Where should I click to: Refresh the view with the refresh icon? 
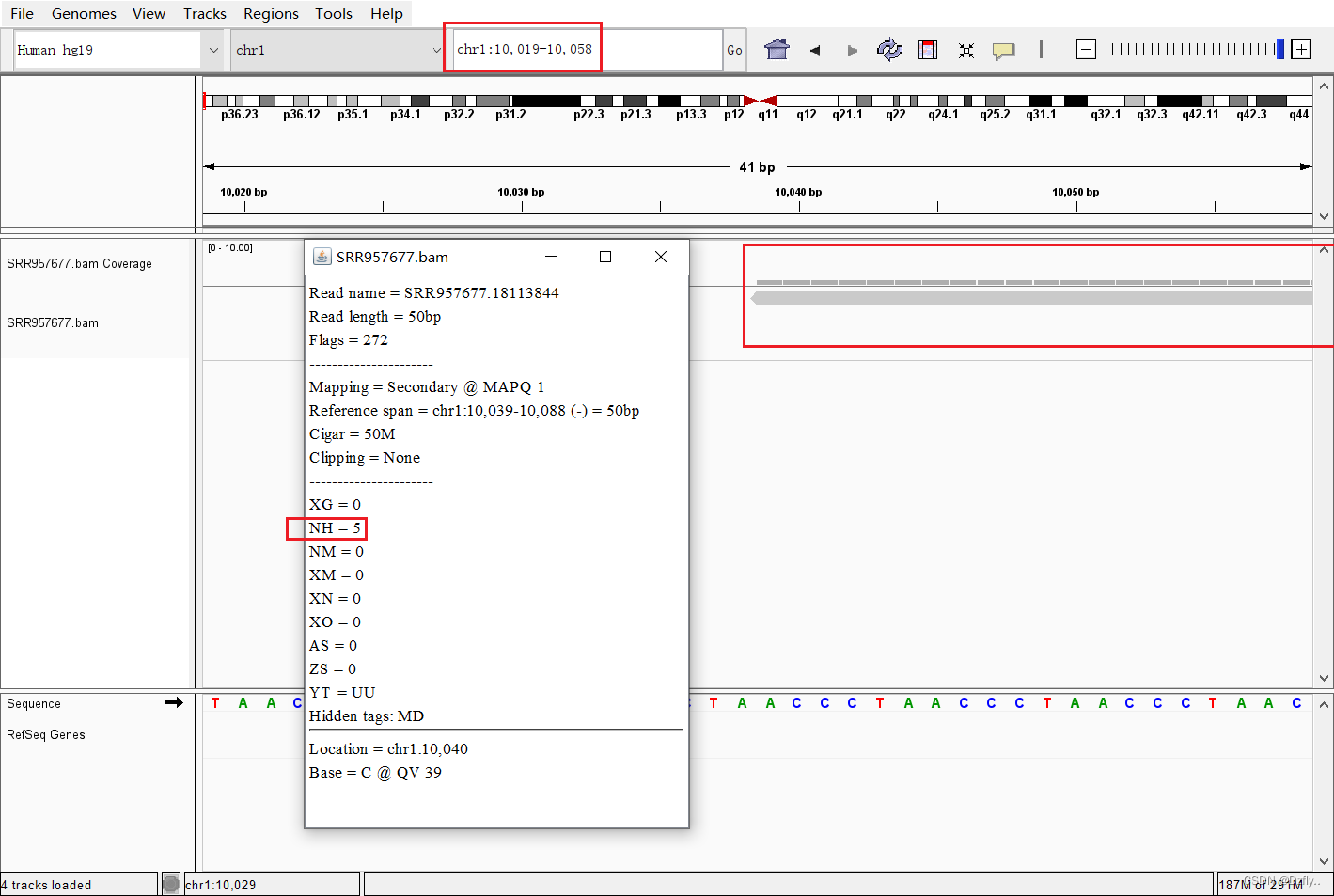[889, 50]
